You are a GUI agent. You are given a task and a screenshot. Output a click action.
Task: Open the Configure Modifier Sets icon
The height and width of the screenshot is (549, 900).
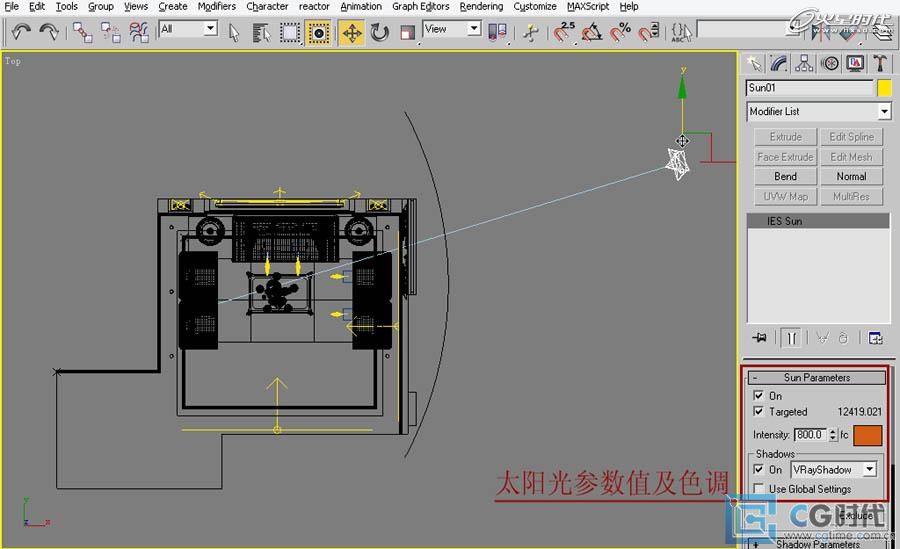click(876, 338)
